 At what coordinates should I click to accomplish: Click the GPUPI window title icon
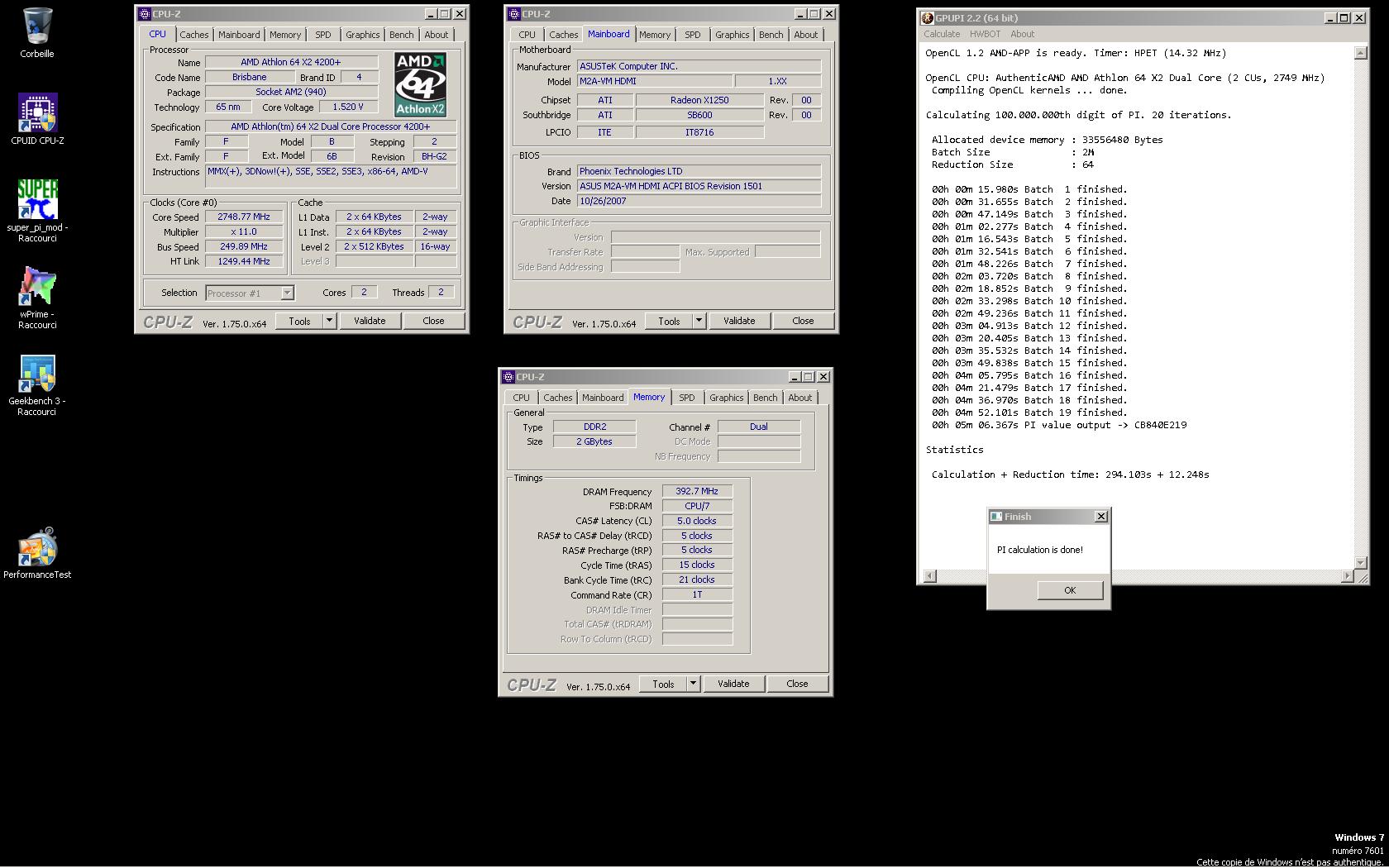928,17
